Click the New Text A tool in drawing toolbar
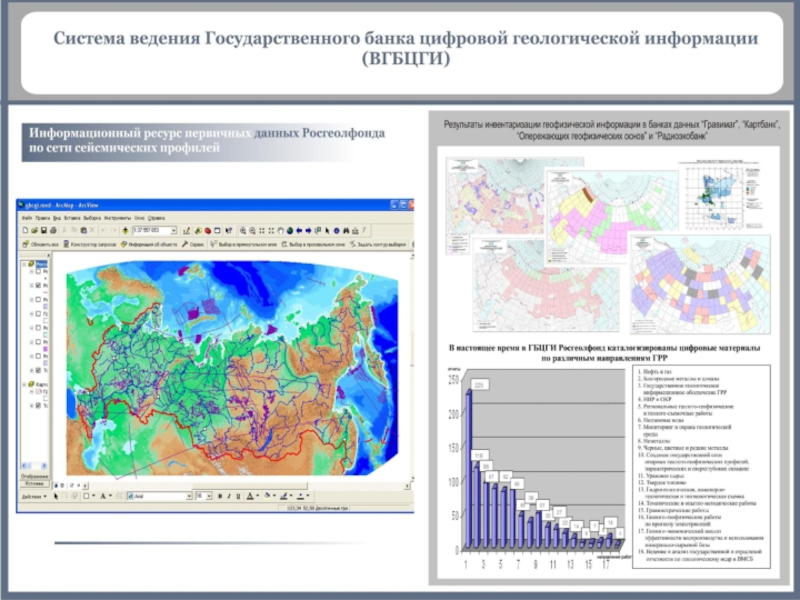Viewport: 800px width, 600px height. coord(103,496)
